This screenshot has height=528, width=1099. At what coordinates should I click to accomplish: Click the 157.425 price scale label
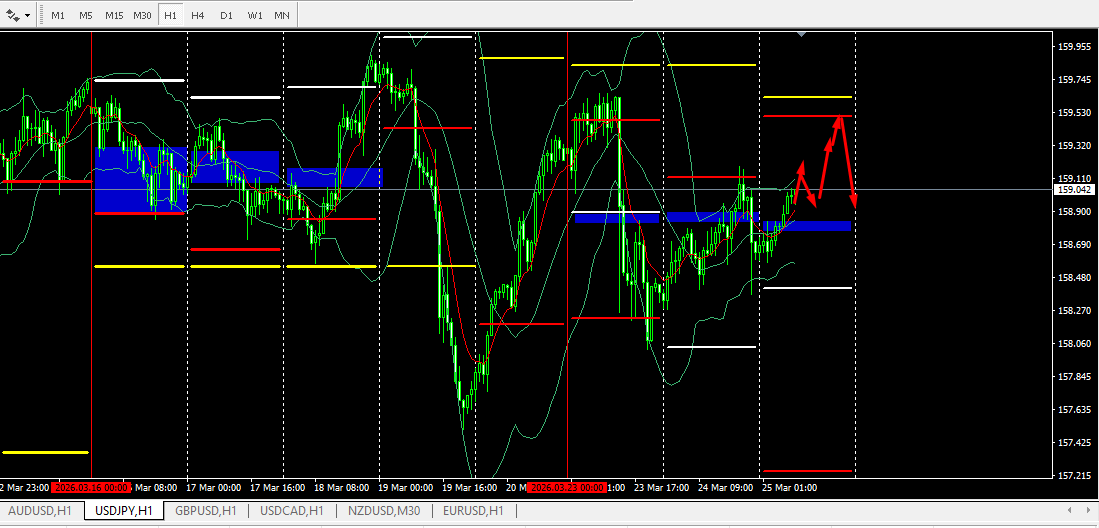point(1074,442)
